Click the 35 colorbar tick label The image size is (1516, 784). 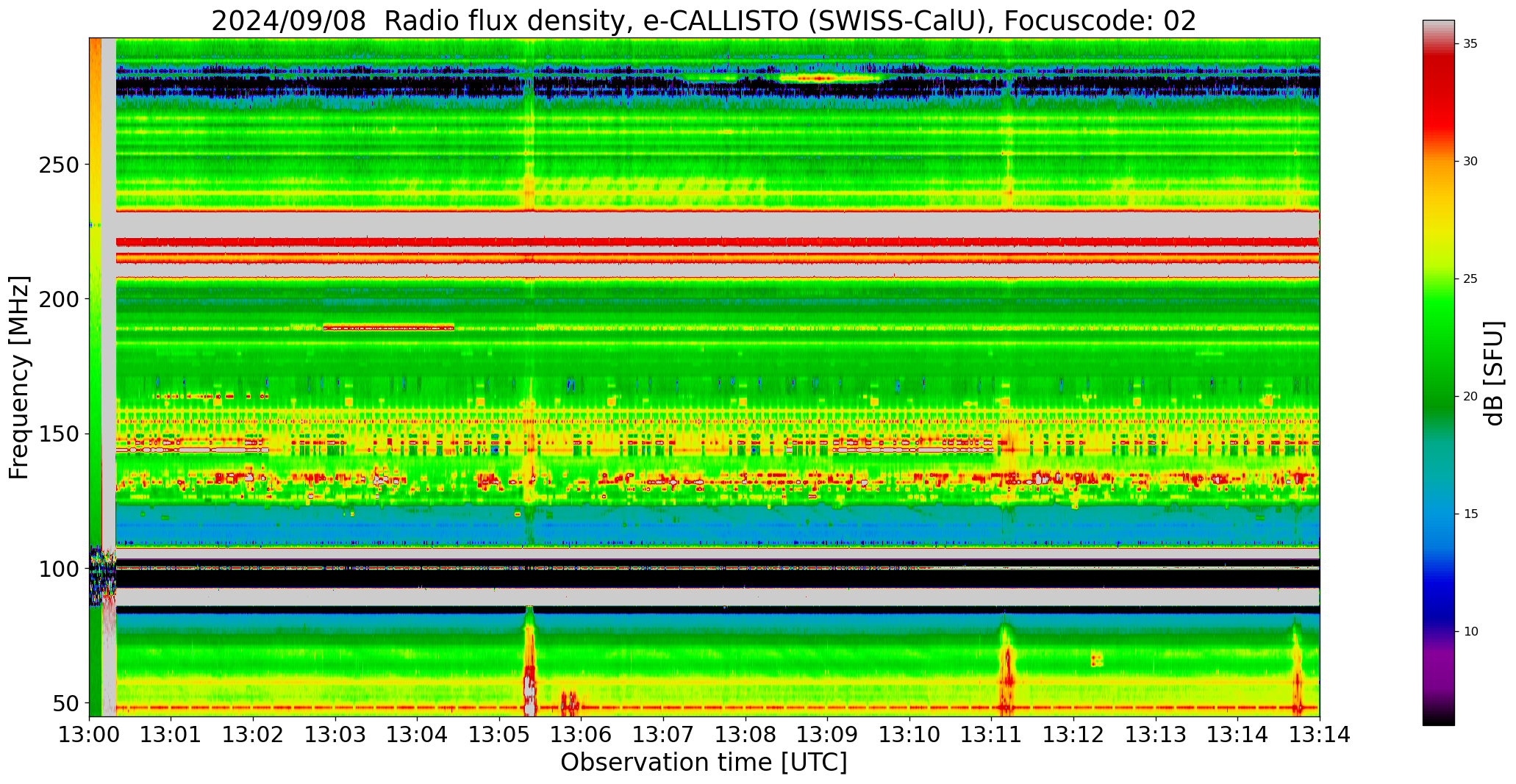(1470, 44)
